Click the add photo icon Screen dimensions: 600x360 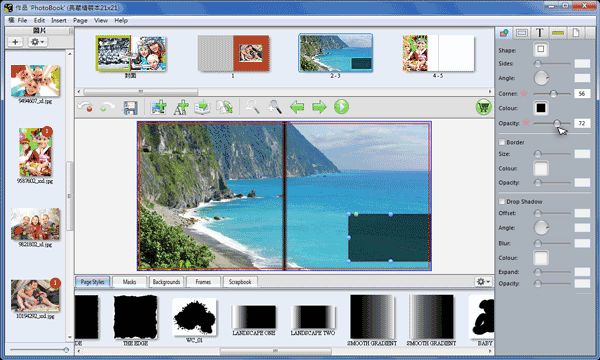[159, 107]
